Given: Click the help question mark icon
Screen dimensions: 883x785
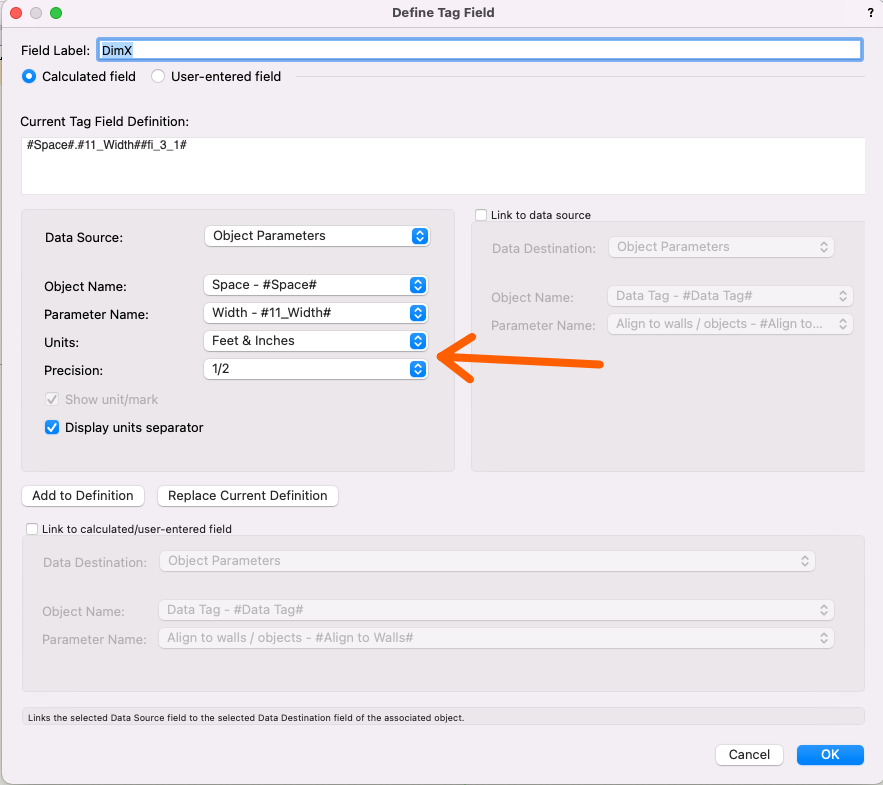Looking at the screenshot, I should tap(869, 13).
